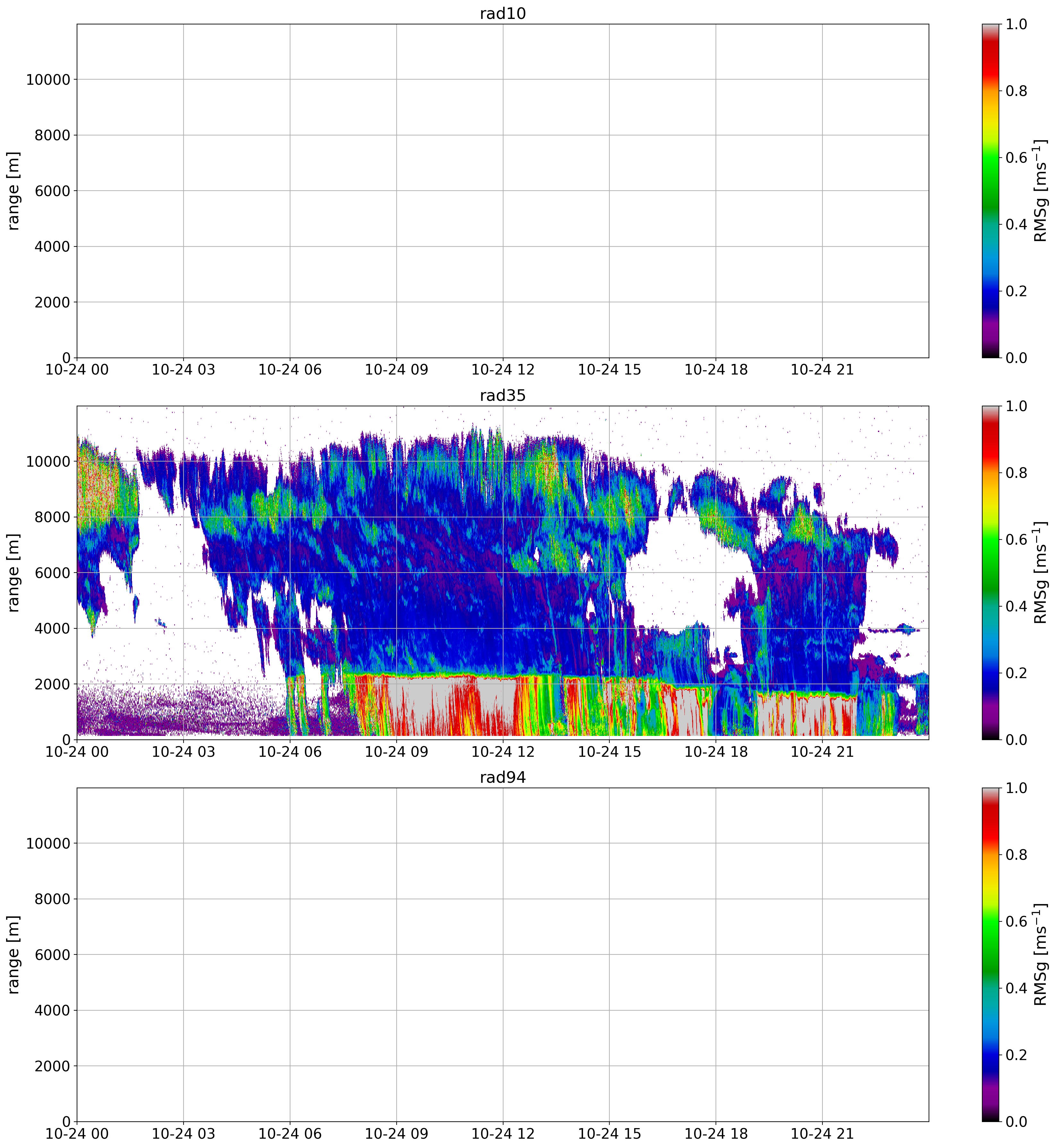Click the rad35 x-axis label 10-24 21

point(822,752)
